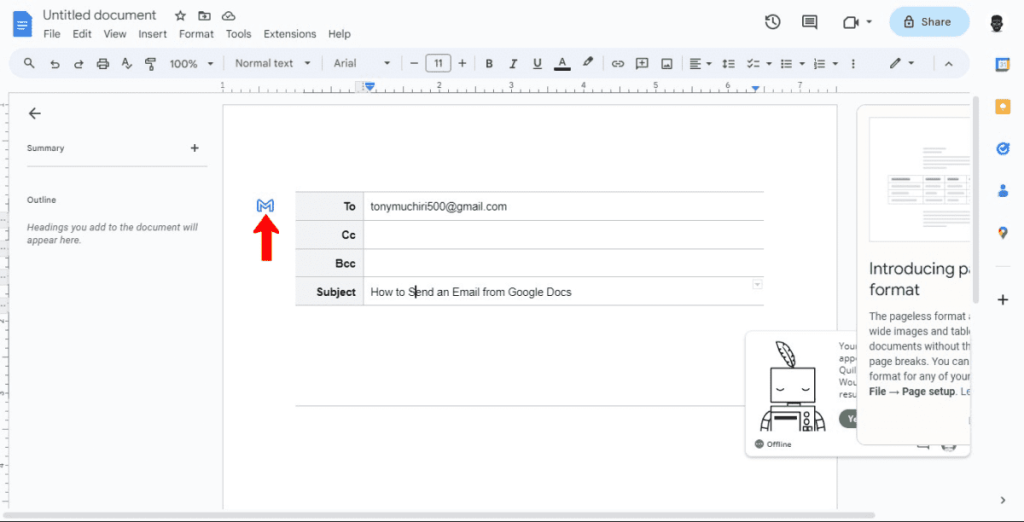Insert an image from the toolbar

coord(667,63)
